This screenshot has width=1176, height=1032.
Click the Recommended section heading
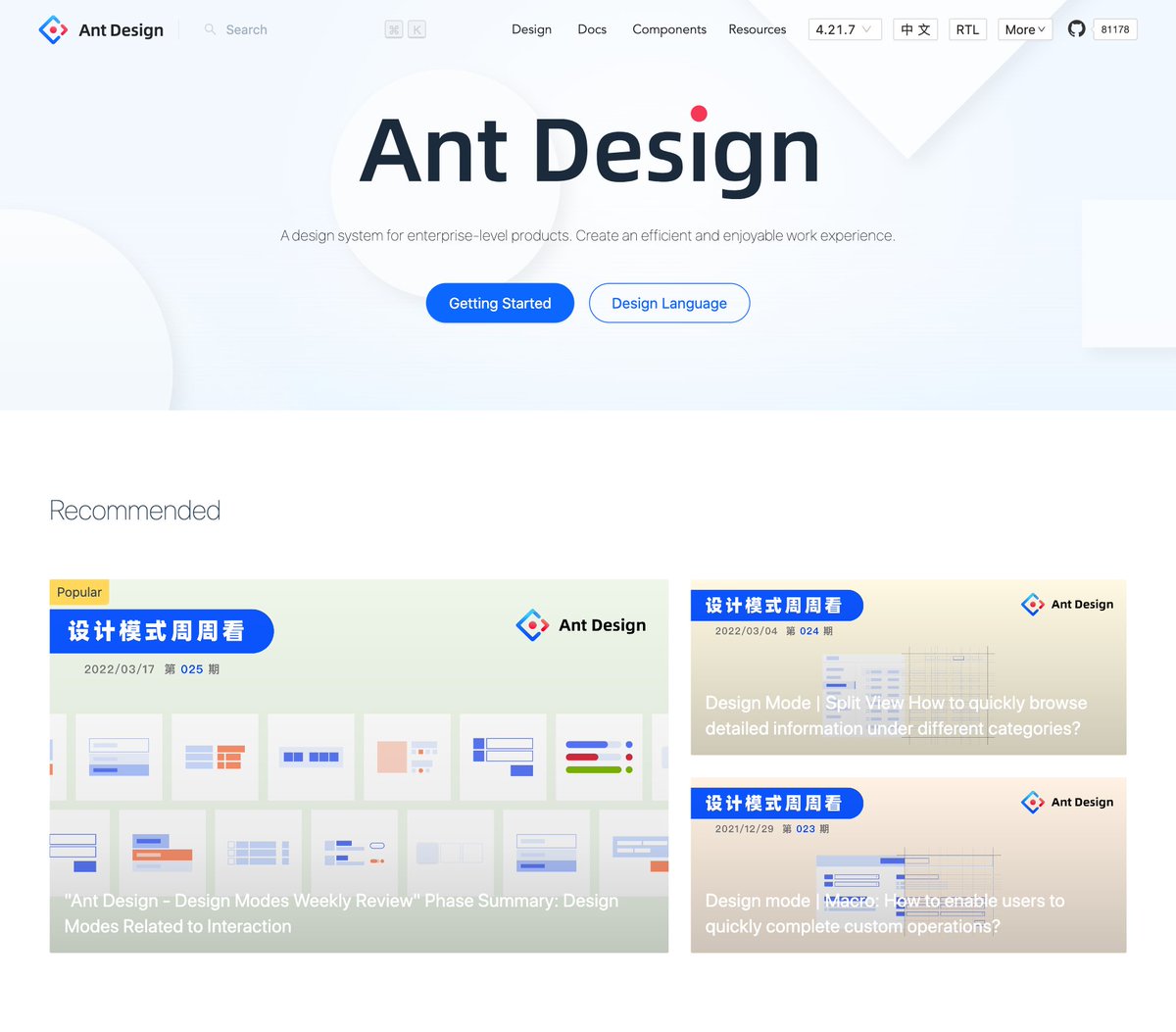point(135,511)
